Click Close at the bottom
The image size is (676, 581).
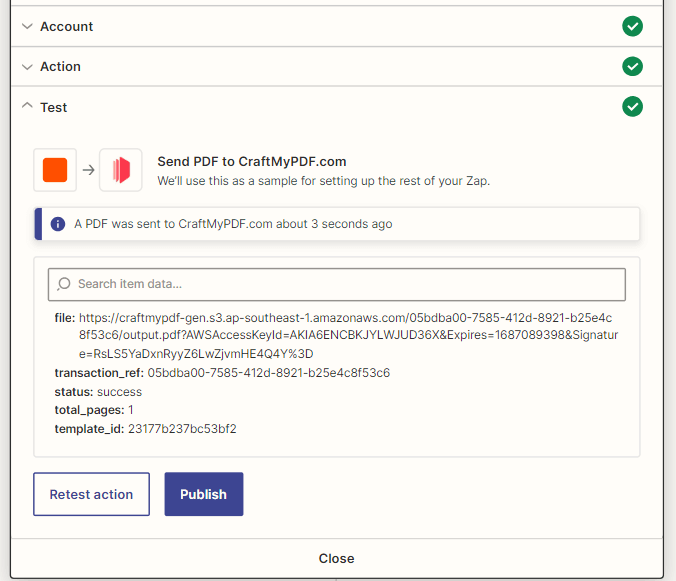point(336,558)
